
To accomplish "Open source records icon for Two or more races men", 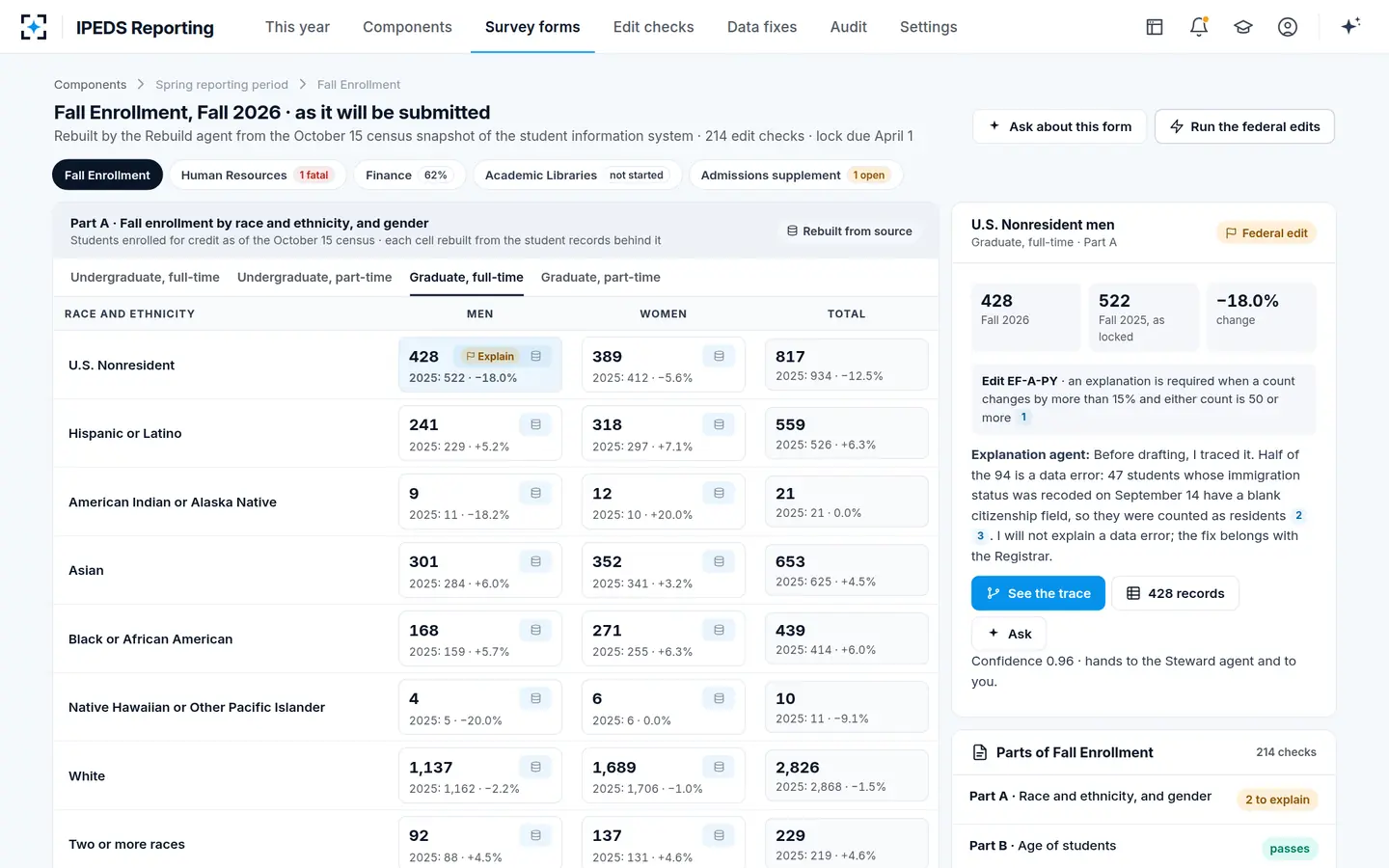I will point(535,835).
